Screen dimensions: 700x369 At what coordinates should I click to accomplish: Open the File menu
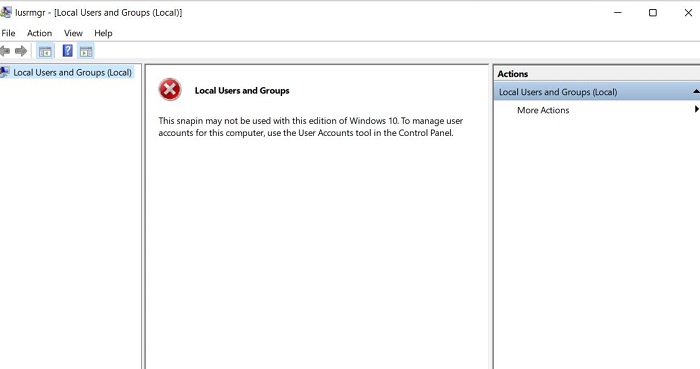8,33
